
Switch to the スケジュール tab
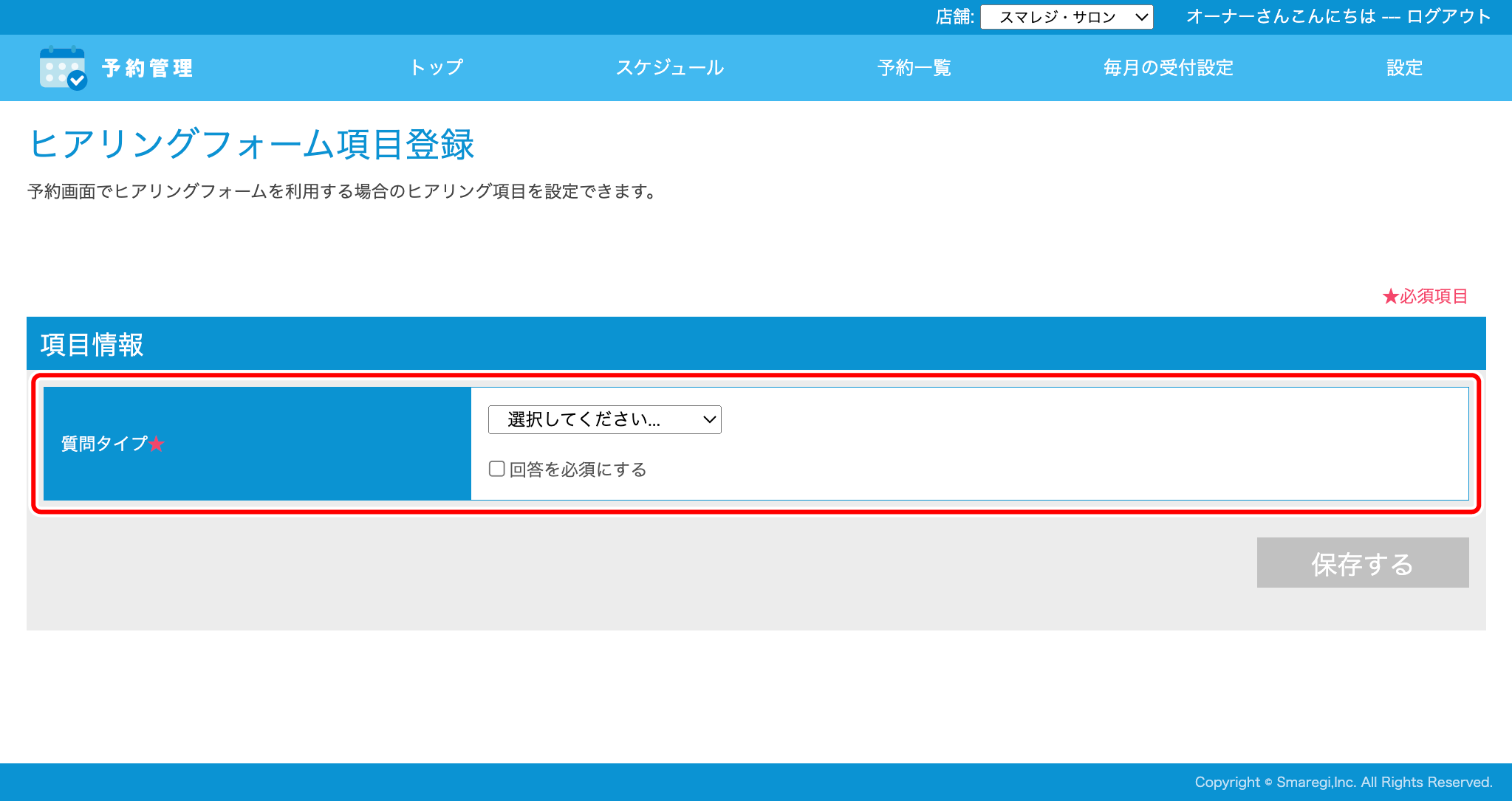click(x=669, y=67)
